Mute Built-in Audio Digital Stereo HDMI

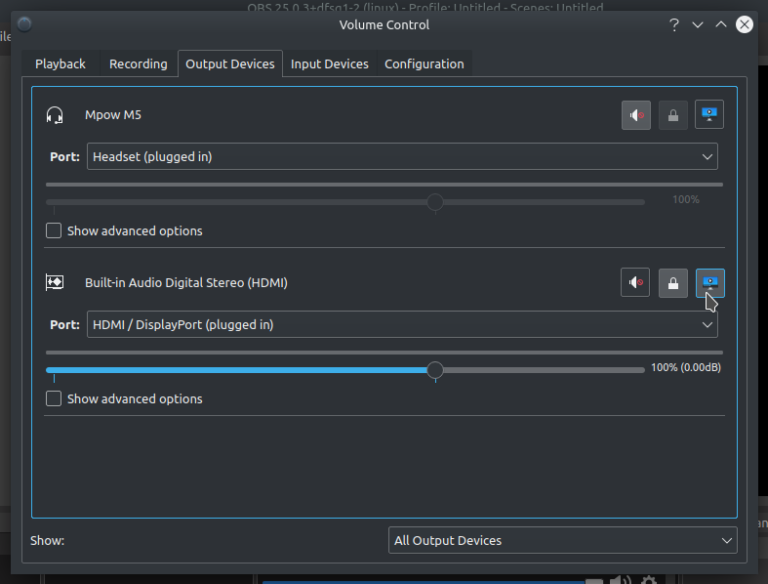(636, 284)
